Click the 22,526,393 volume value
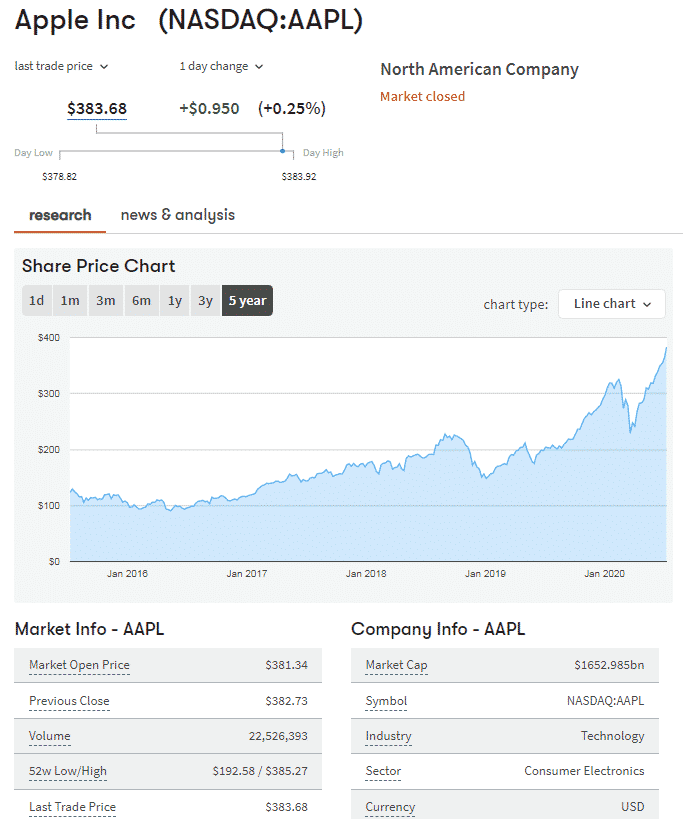Screen dimensions: 683x819 click(x=278, y=736)
